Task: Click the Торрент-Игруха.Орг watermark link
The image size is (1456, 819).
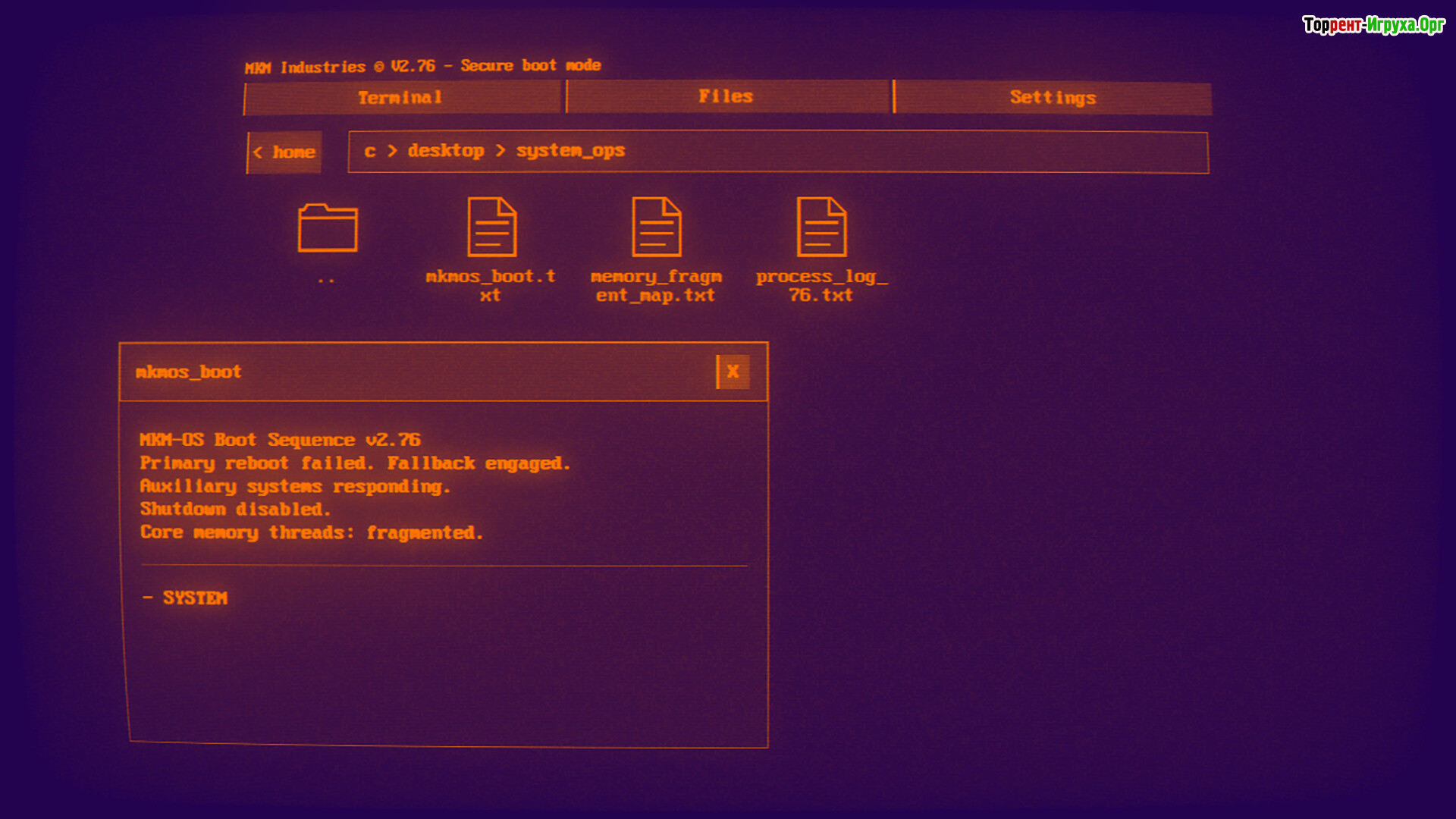Action: pyautogui.click(x=1373, y=25)
